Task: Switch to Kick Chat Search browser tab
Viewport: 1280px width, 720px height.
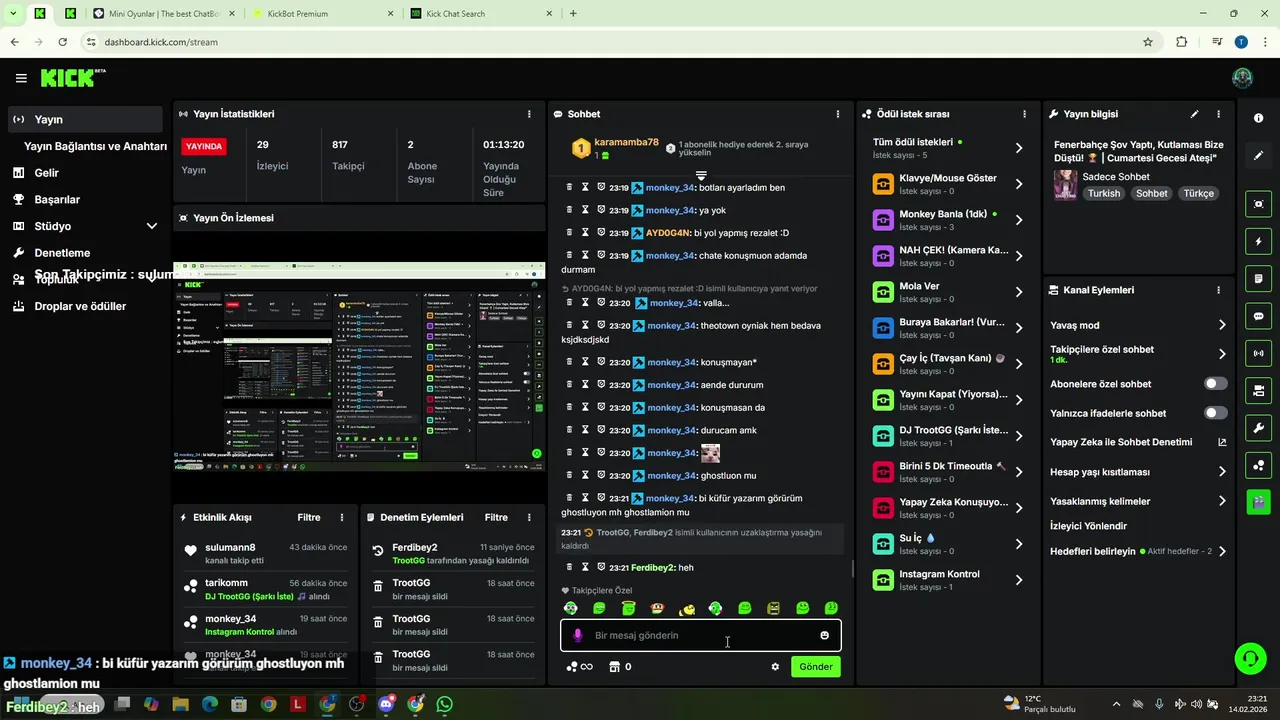Action: 480,14
